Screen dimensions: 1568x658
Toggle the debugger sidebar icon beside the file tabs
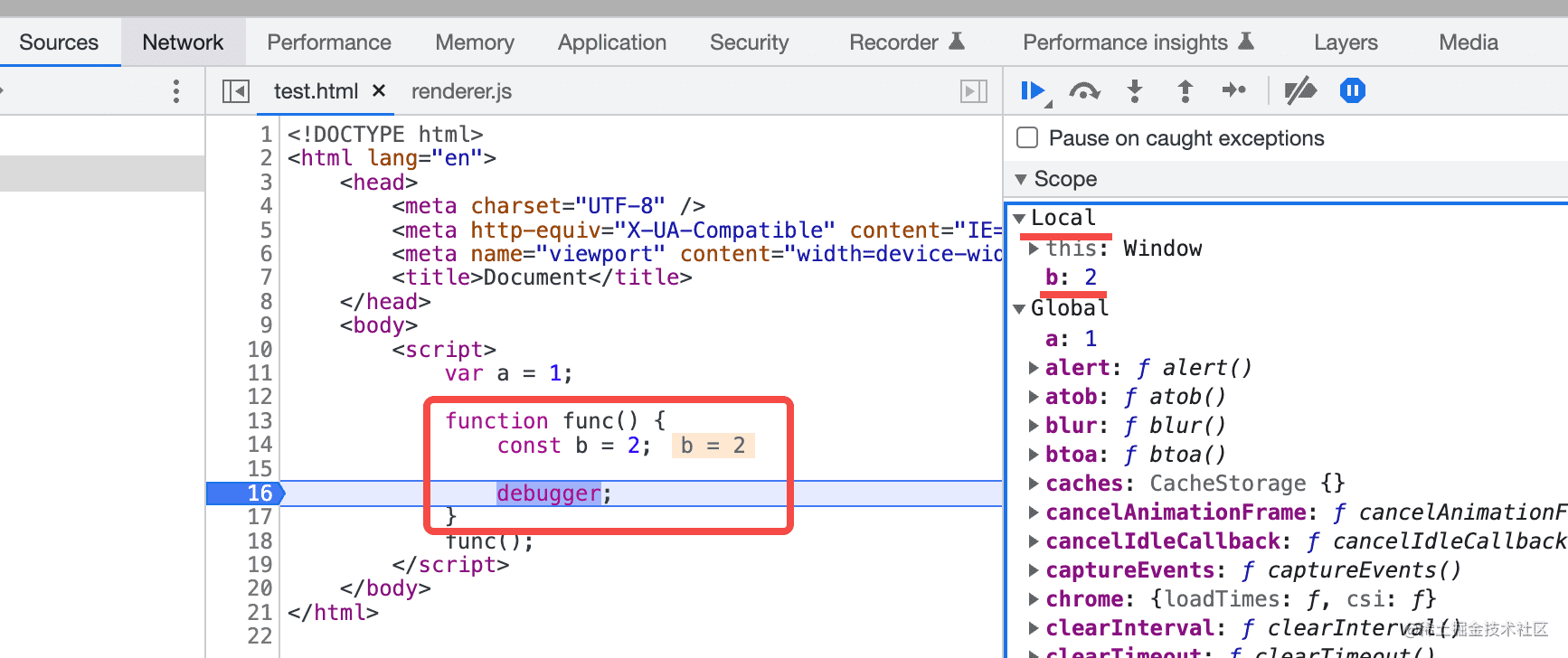point(974,91)
